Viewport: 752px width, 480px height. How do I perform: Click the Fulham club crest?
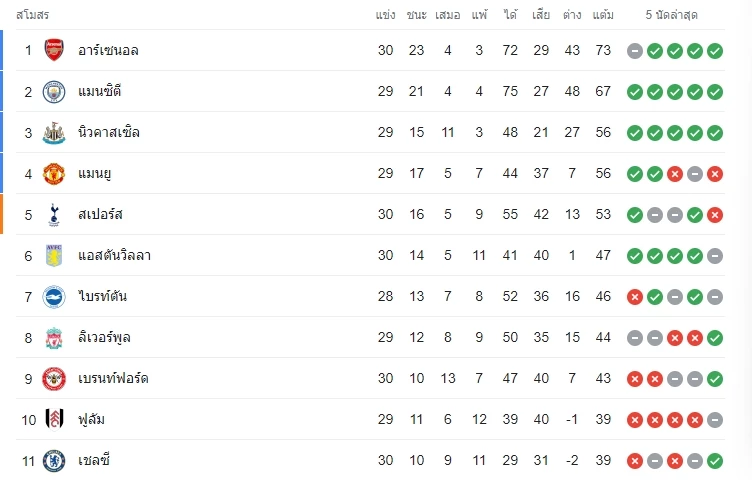[x=54, y=419]
